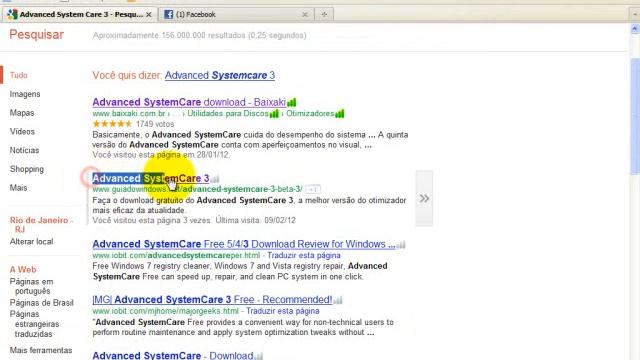640x360 pixels.
Task: Close the Advanced System Care 3 tab
Action: 149,15
